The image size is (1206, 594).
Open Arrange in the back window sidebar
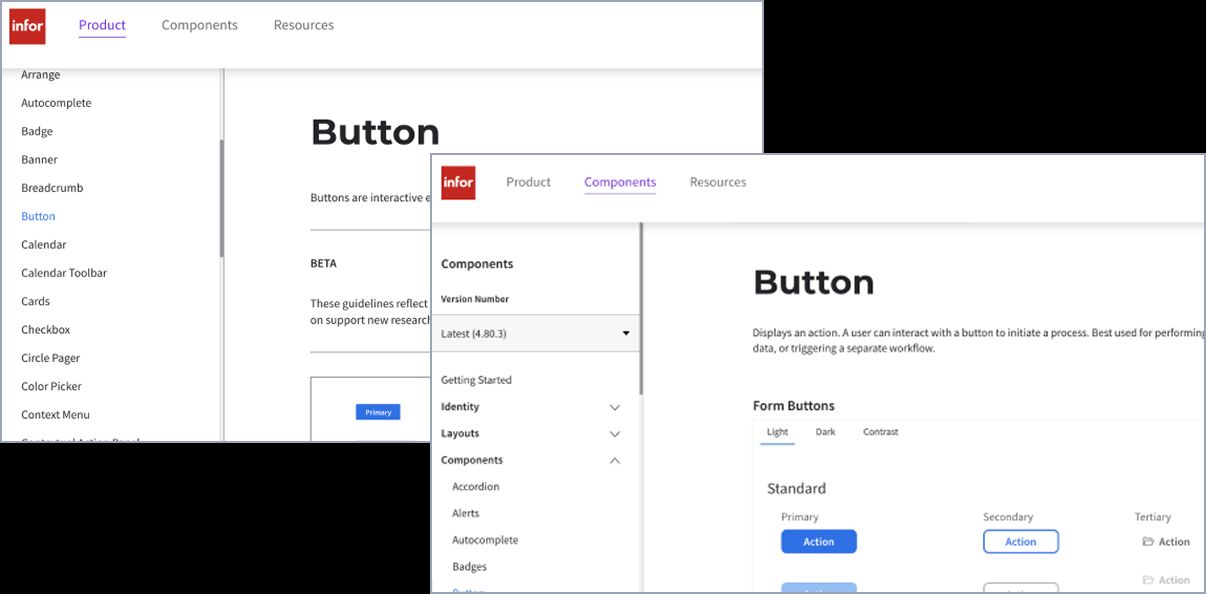click(41, 75)
